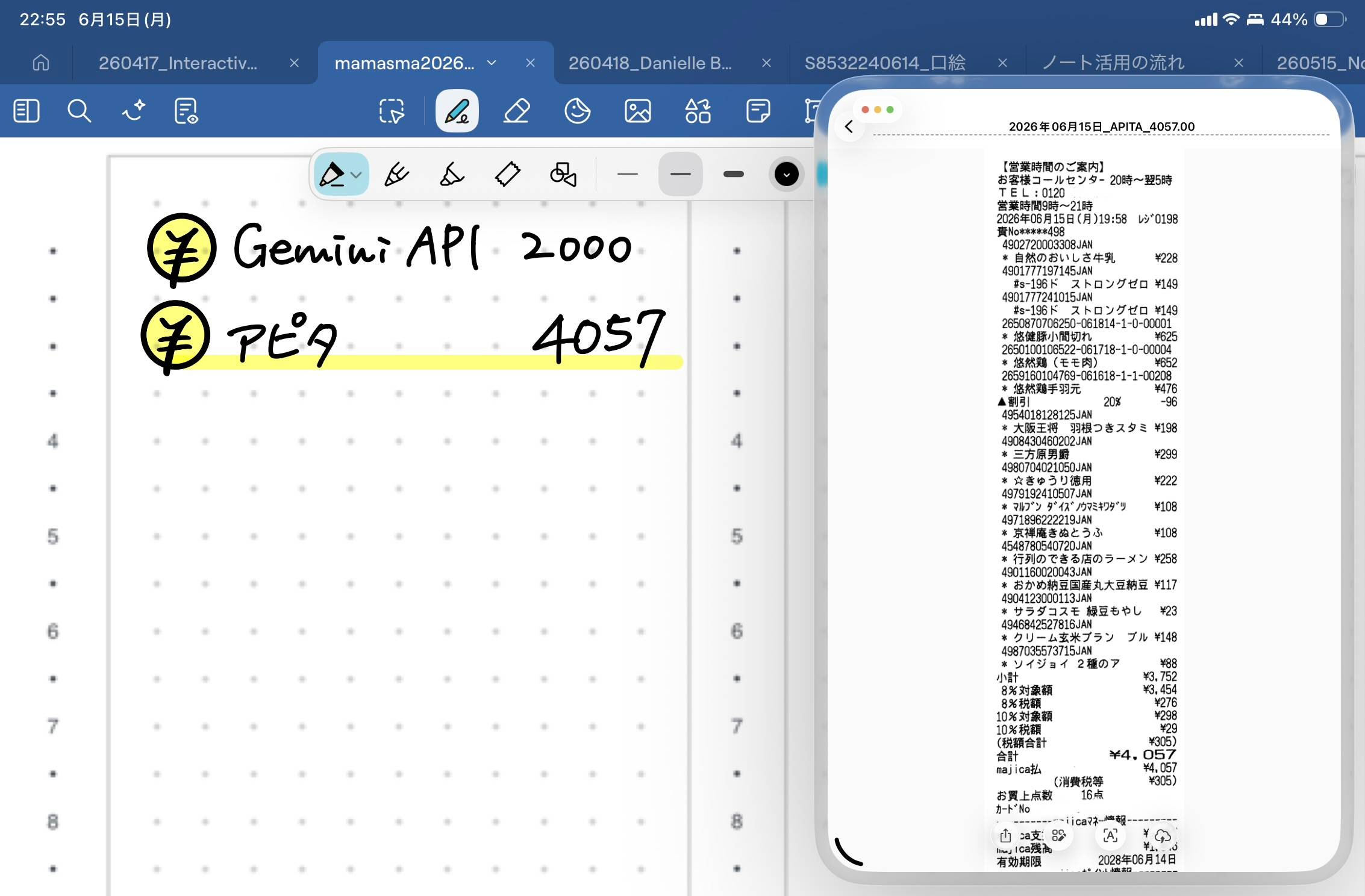Close the mamasma2026 tab
The width and height of the screenshot is (1365, 896).
point(530,63)
